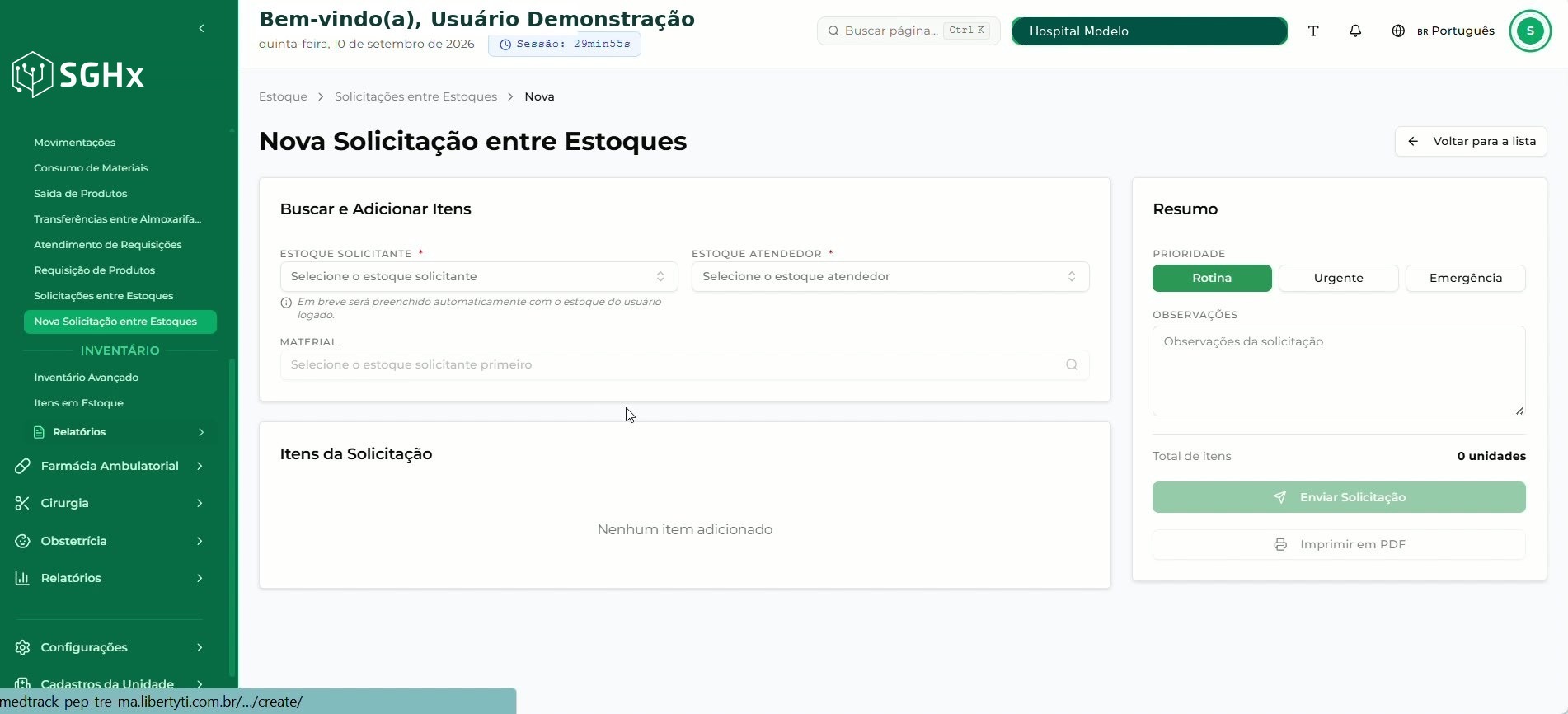The height and width of the screenshot is (714, 1568).
Task: Expand Obstetrícia menu chevron
Action: click(200, 541)
